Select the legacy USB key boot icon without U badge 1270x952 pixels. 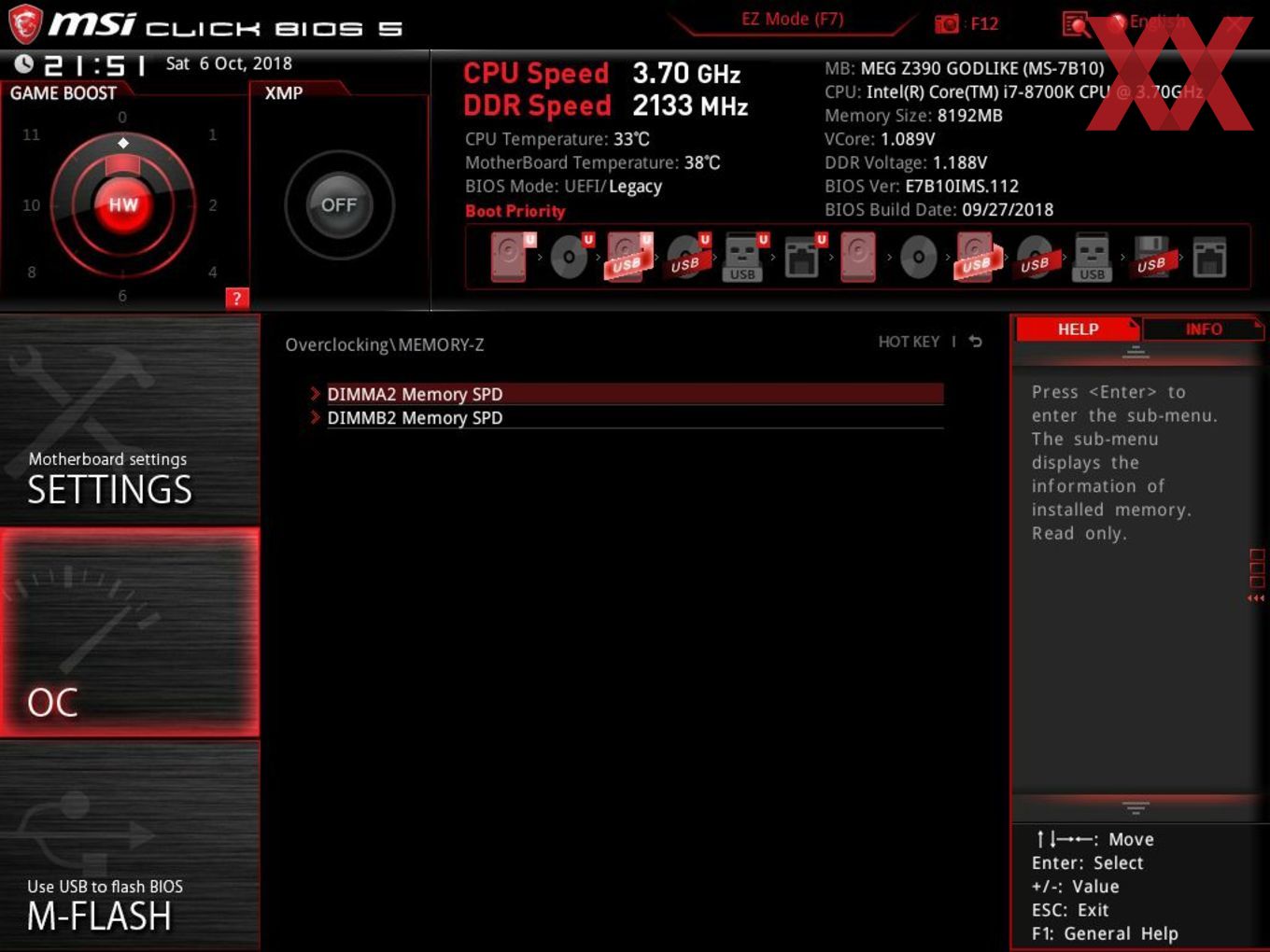coord(1092,258)
